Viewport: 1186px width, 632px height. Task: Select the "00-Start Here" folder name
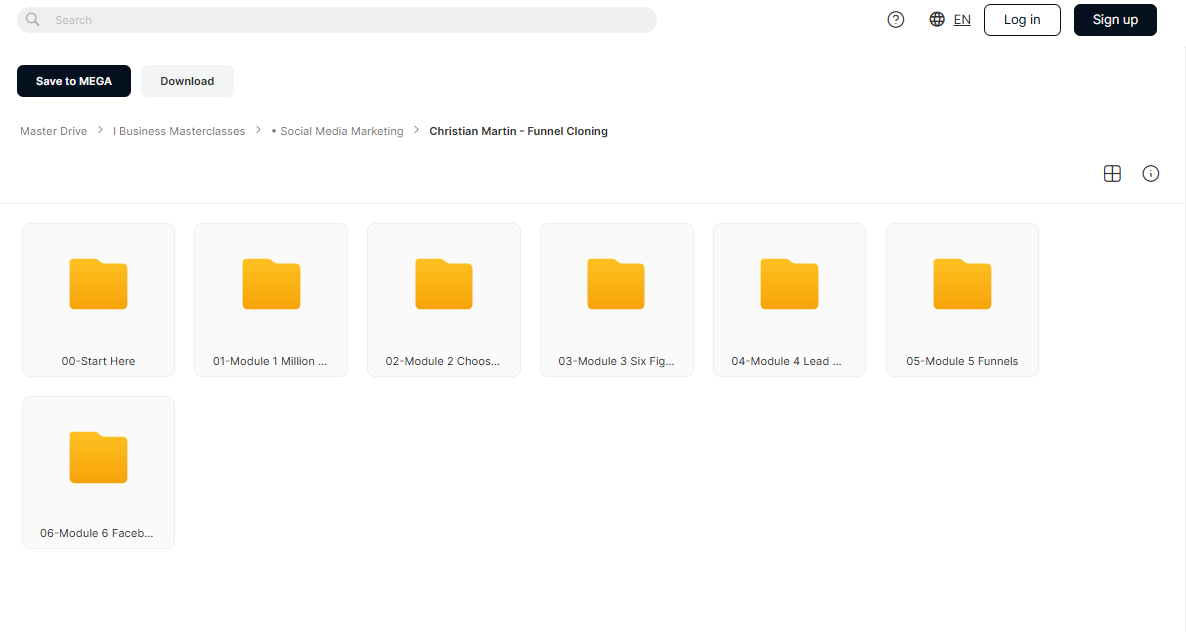pos(98,361)
